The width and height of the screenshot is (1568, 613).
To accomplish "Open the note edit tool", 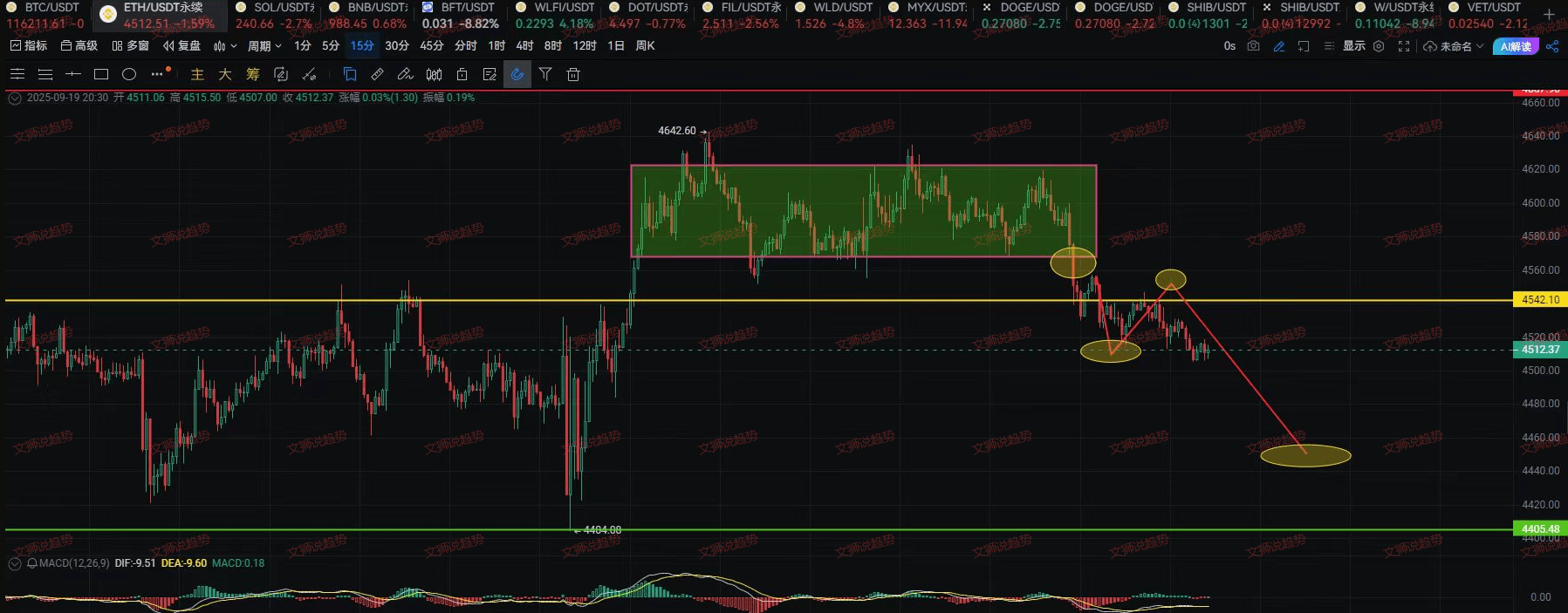I will point(490,74).
